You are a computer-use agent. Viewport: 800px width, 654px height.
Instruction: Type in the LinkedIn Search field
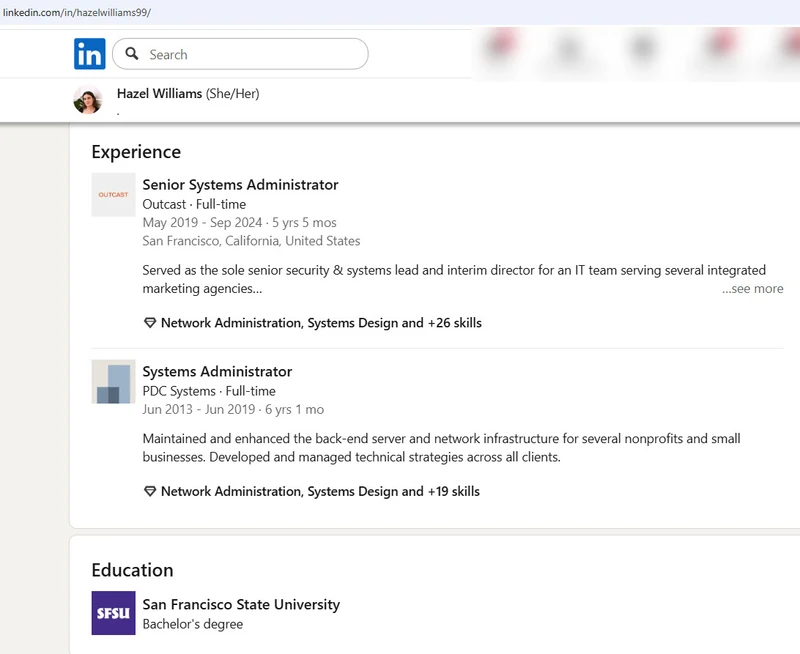250,54
